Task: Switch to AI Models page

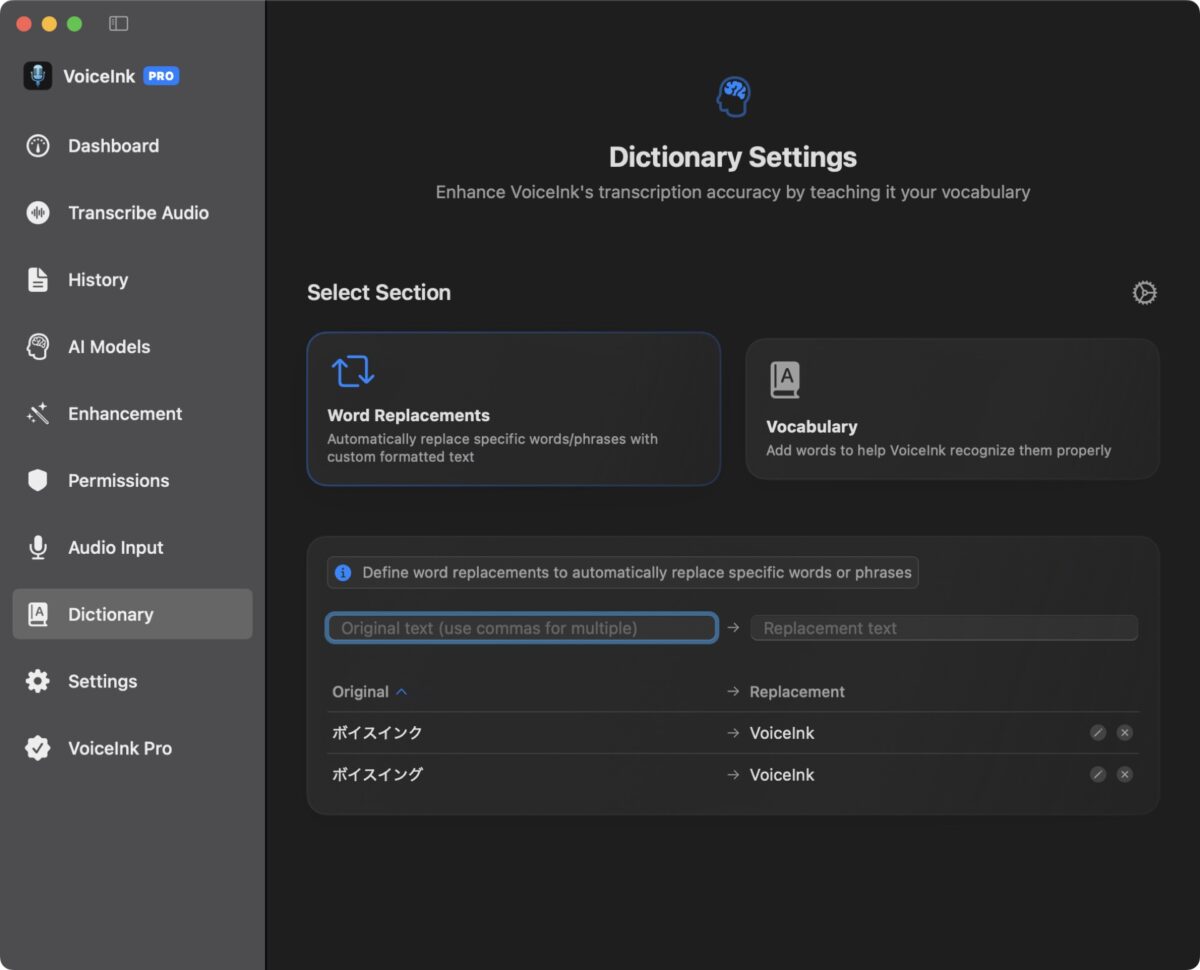Action: tap(109, 347)
